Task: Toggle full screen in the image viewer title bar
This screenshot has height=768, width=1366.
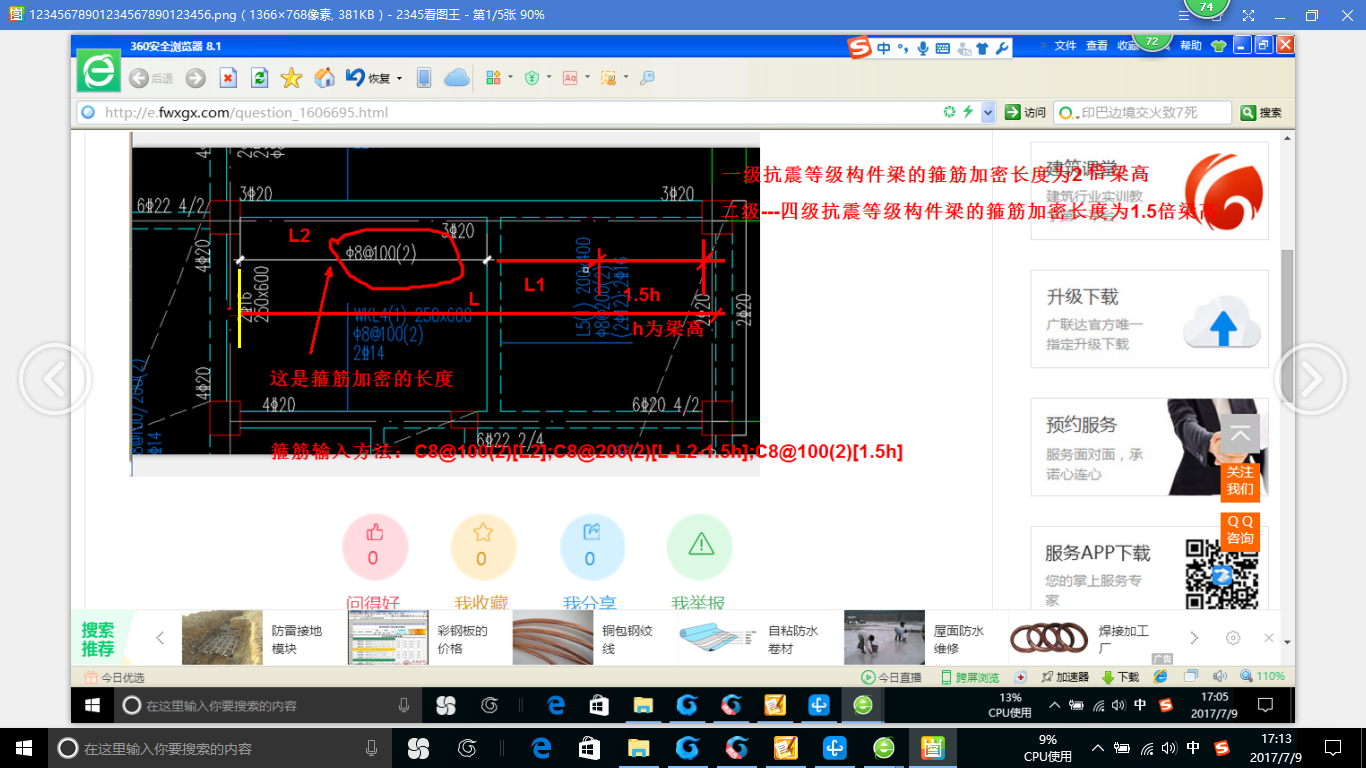Action: (1248, 16)
